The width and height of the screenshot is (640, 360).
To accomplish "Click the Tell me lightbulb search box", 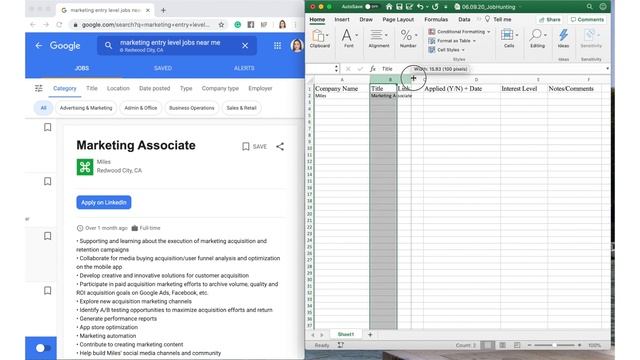I will (x=498, y=19).
